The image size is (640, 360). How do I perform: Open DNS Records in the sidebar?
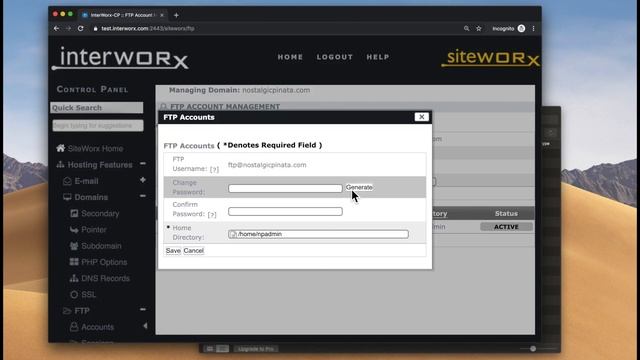105,278
